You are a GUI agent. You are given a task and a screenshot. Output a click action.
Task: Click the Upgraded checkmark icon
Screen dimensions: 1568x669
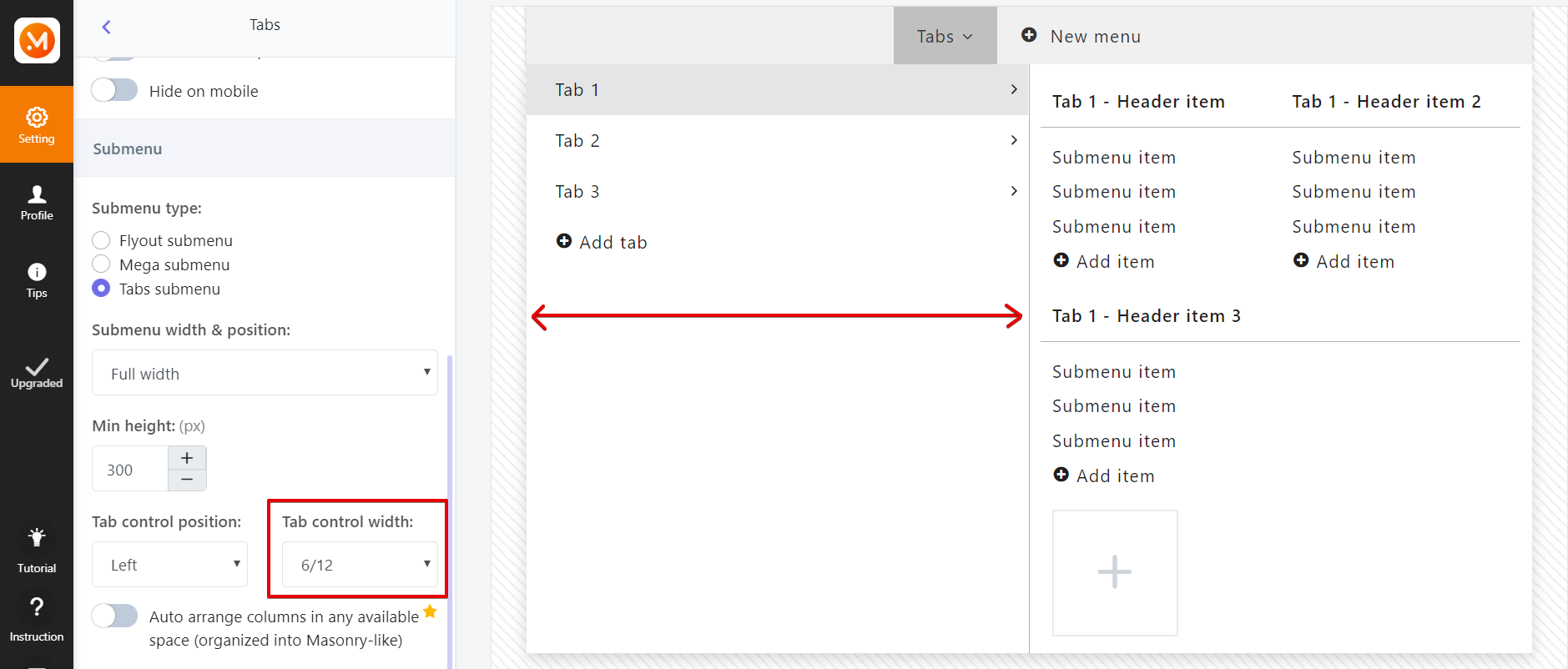37,373
